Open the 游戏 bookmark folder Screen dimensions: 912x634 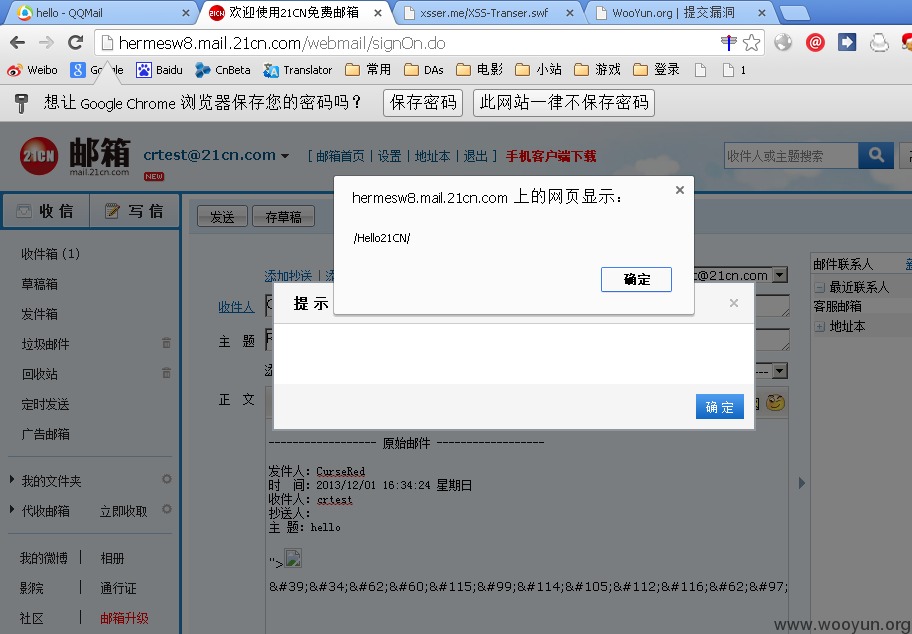click(597, 70)
